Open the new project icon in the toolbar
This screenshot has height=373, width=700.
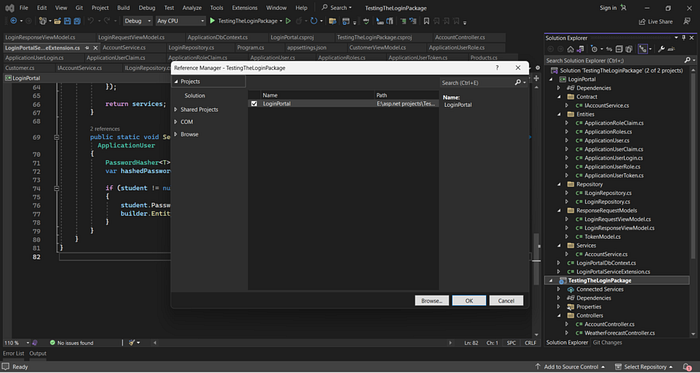tap(42, 21)
